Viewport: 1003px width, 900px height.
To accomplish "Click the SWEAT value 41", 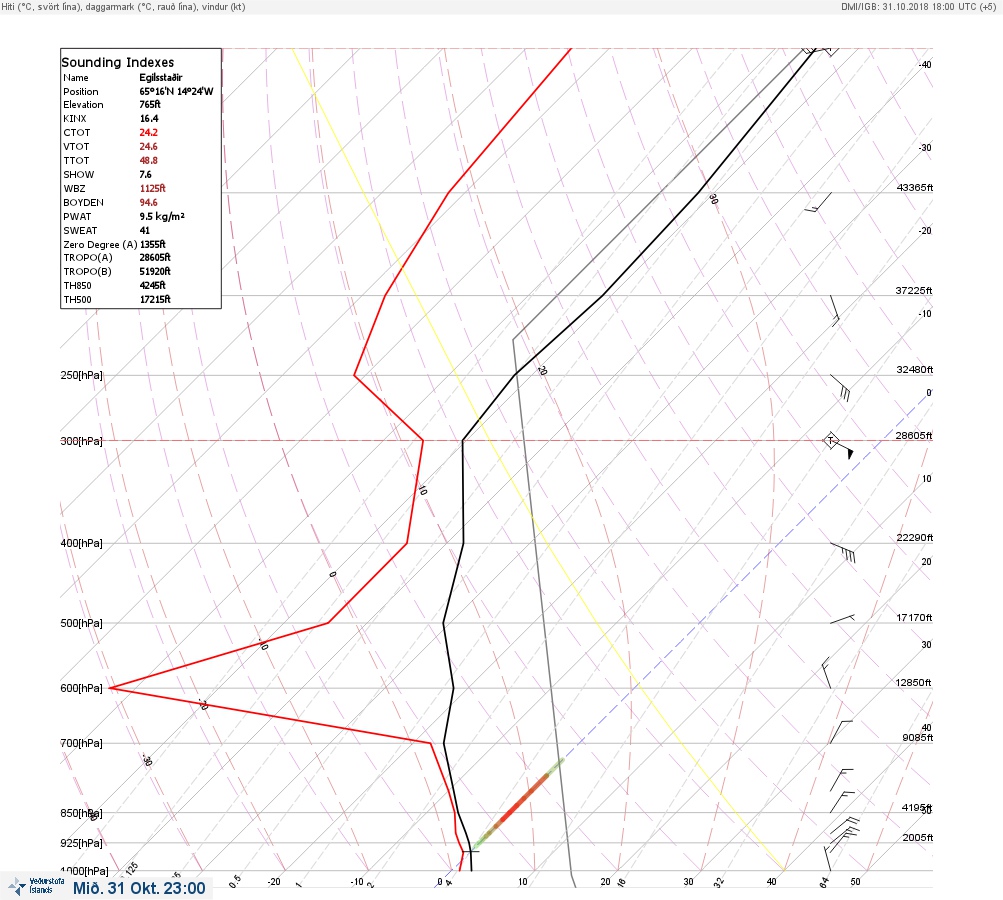I will 145,230.
